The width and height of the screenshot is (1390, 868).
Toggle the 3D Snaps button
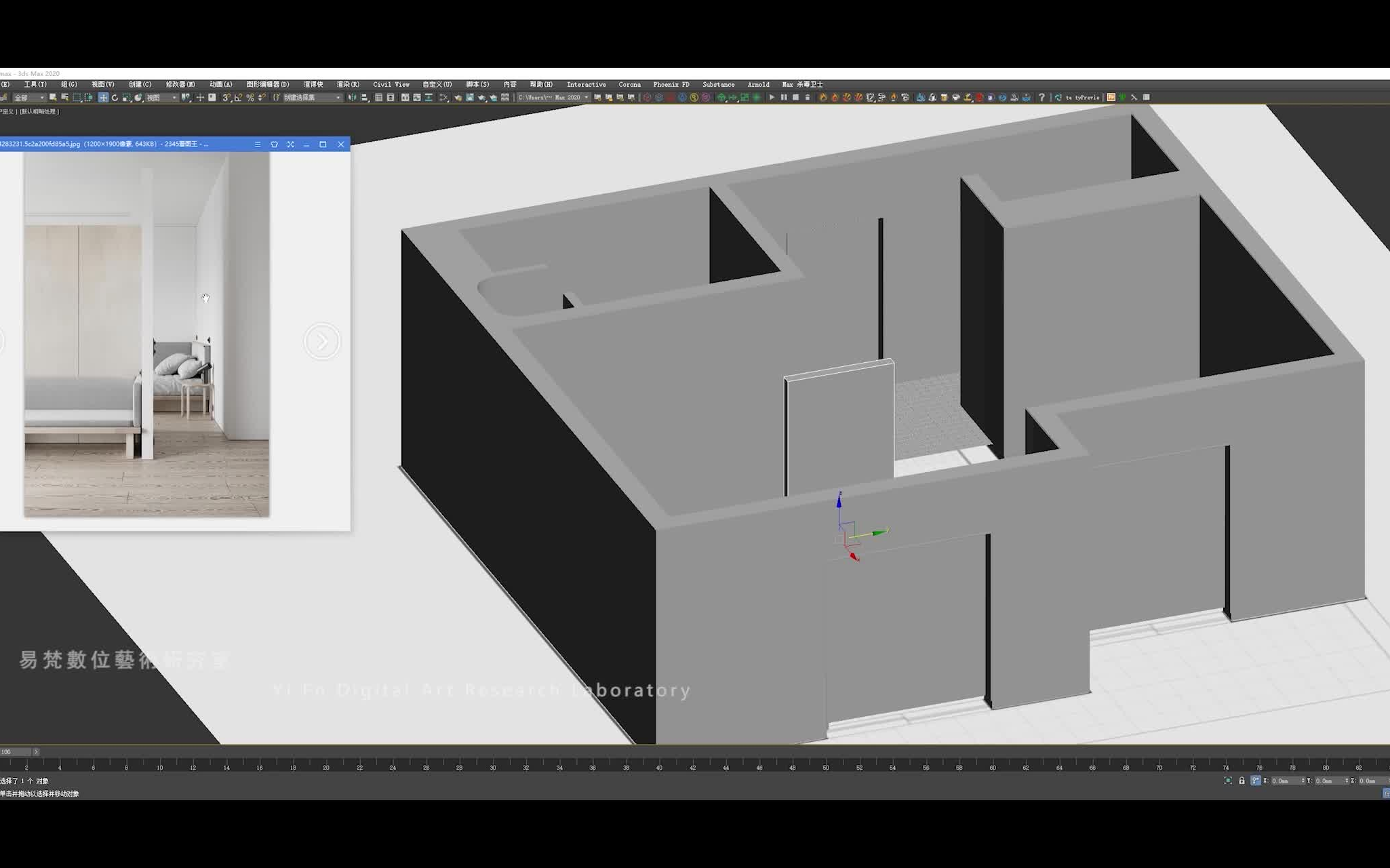[x=226, y=98]
